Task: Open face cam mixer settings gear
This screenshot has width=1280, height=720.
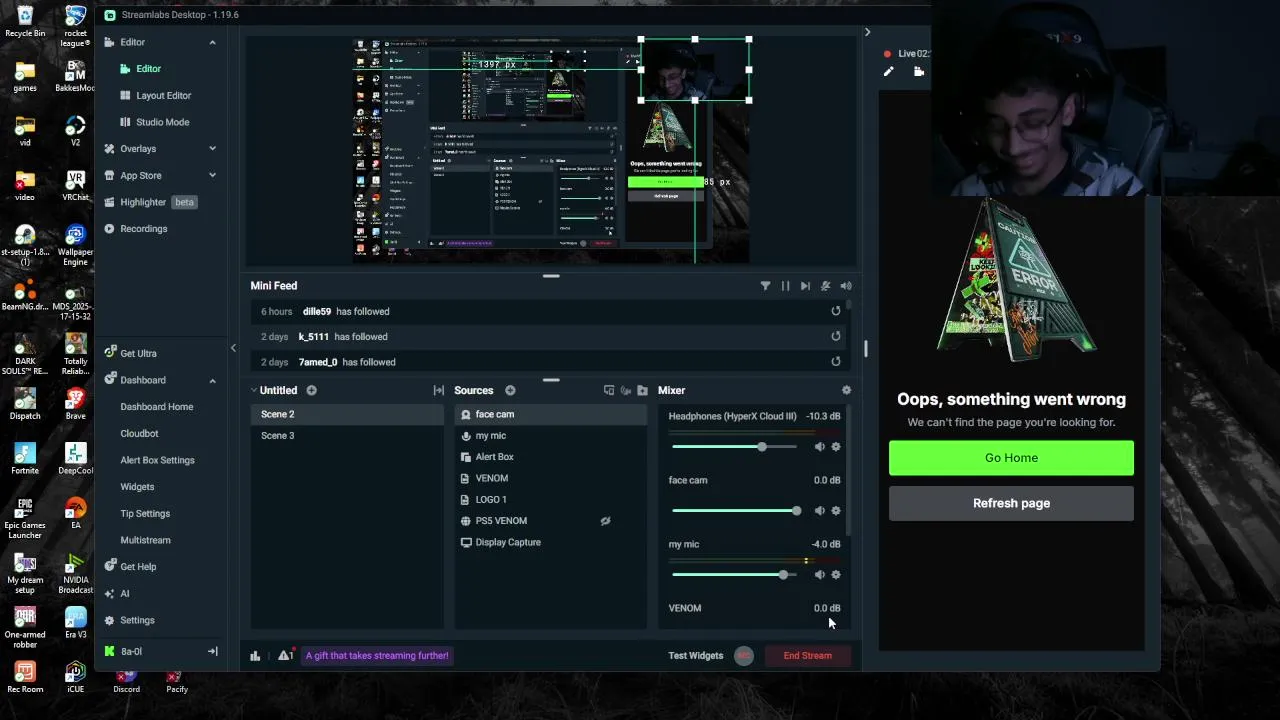Action: tap(836, 511)
